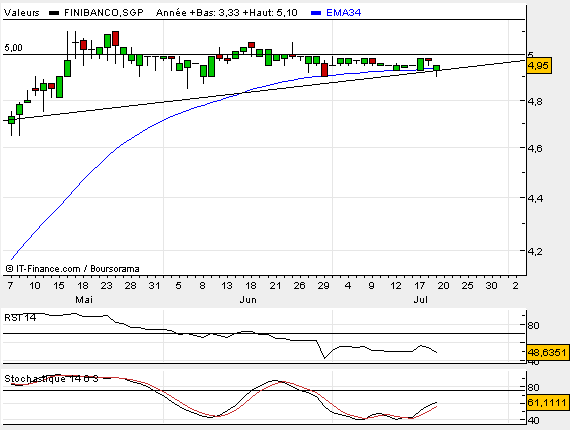The height and width of the screenshot is (430, 570).
Task: Click the Stochastique indicator label
Action: point(51,379)
